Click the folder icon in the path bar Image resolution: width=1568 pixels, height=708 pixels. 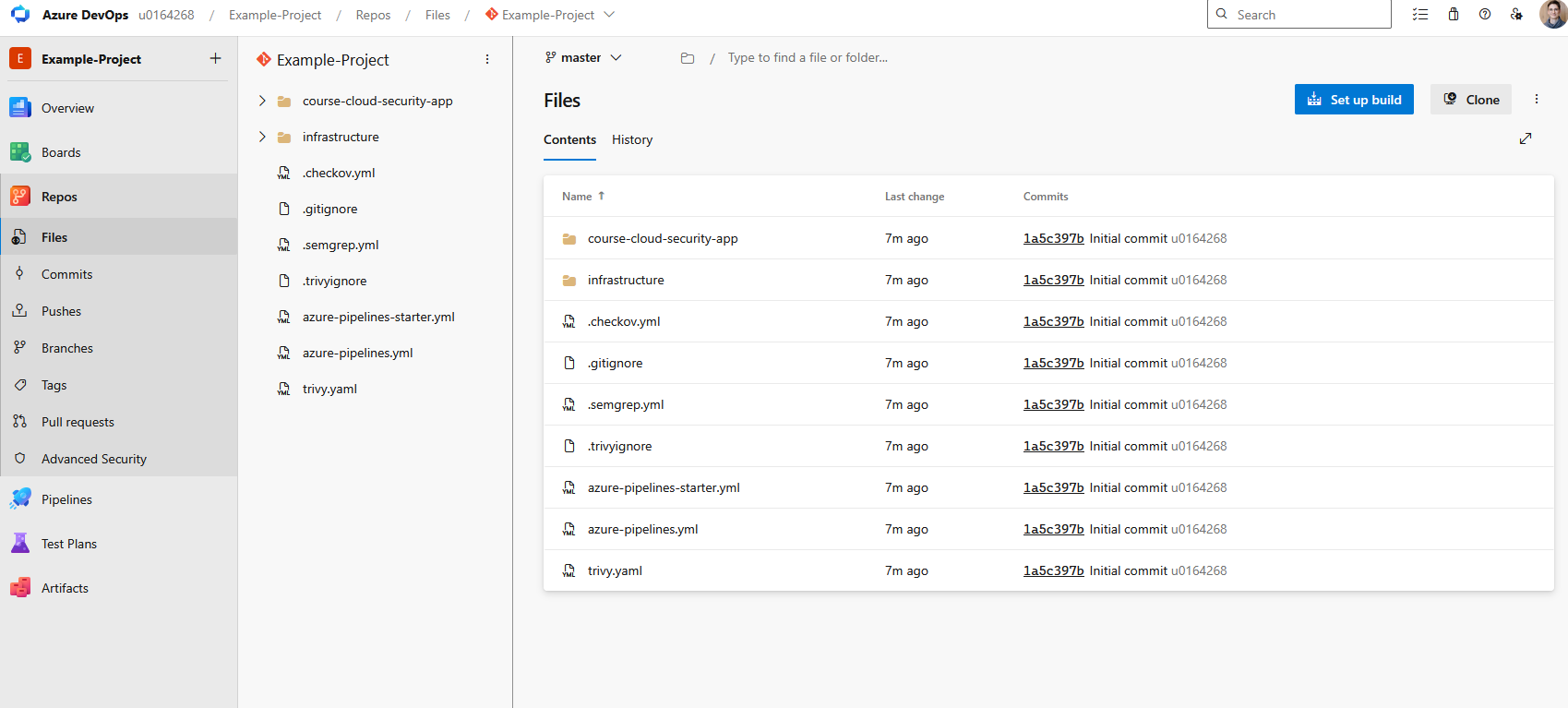coord(688,58)
